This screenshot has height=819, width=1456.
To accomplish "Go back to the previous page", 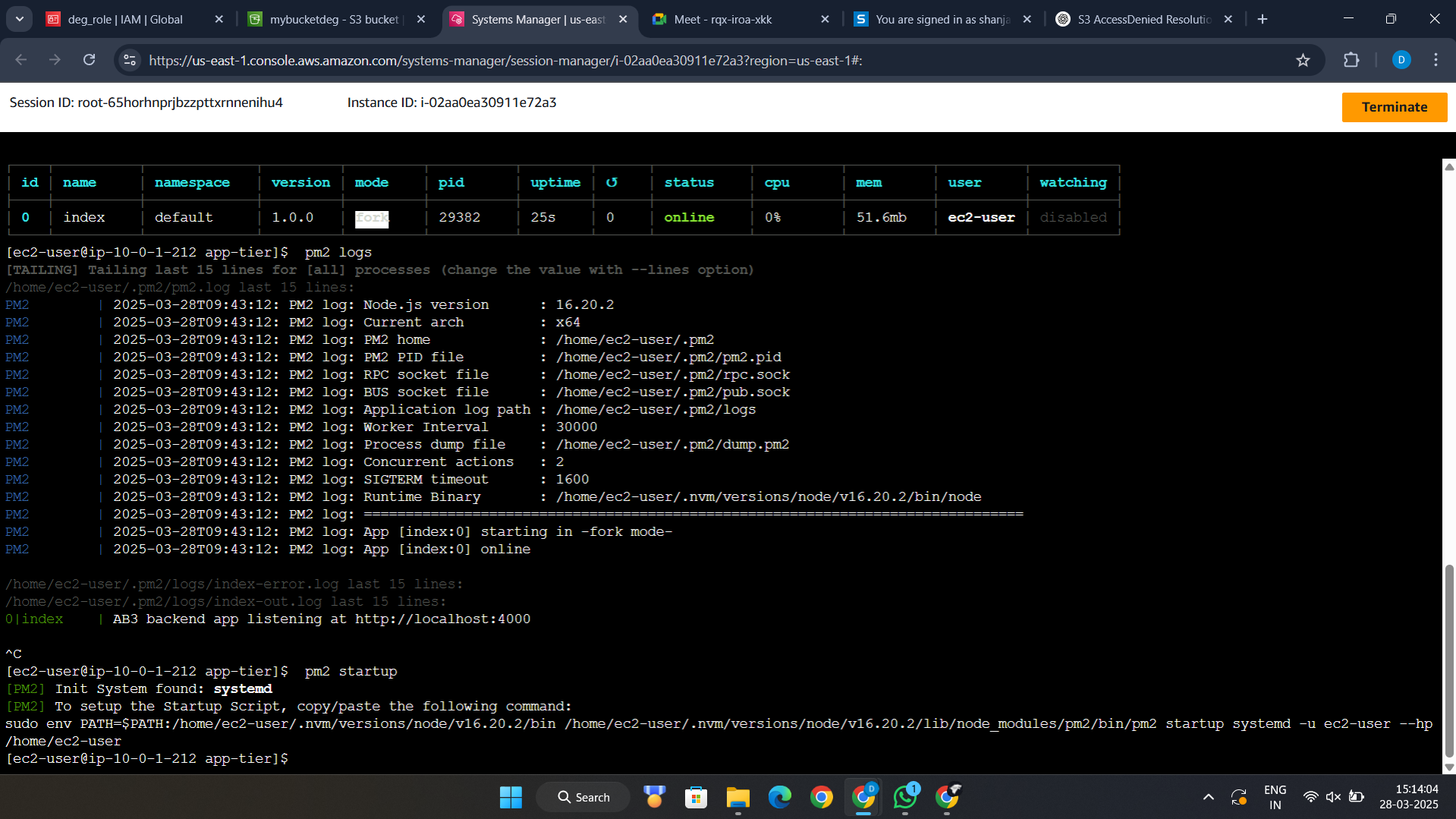I will click(21, 60).
